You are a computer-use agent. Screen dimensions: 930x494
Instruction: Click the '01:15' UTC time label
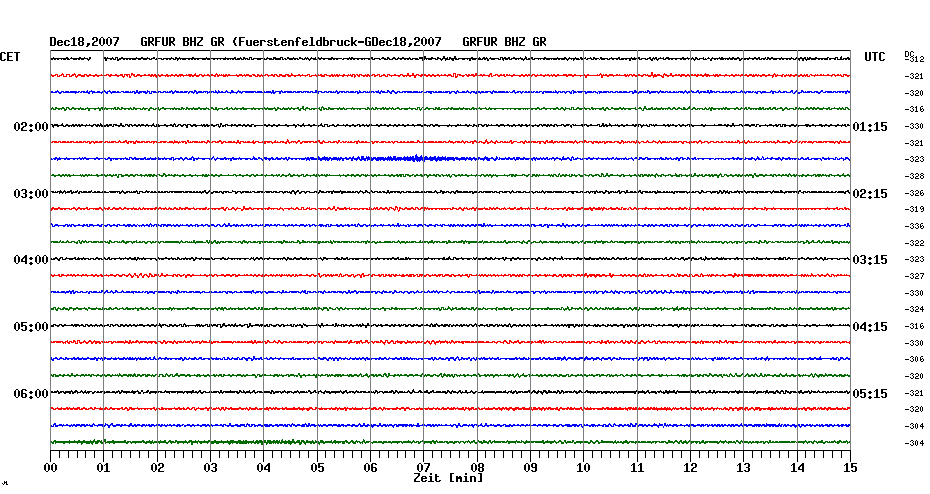[870, 127]
